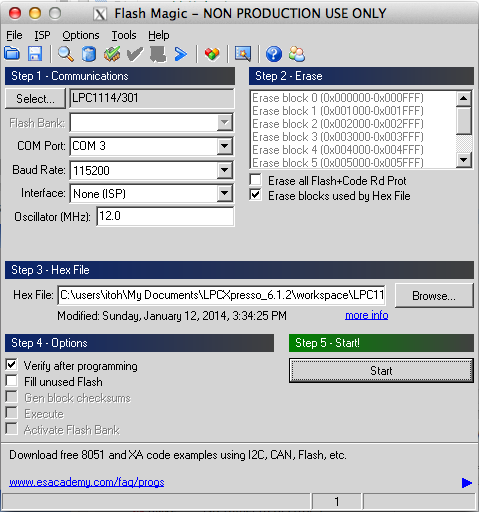Click the status bar cell showing 1
Viewport: 479px width, 512px height.
tap(337, 501)
